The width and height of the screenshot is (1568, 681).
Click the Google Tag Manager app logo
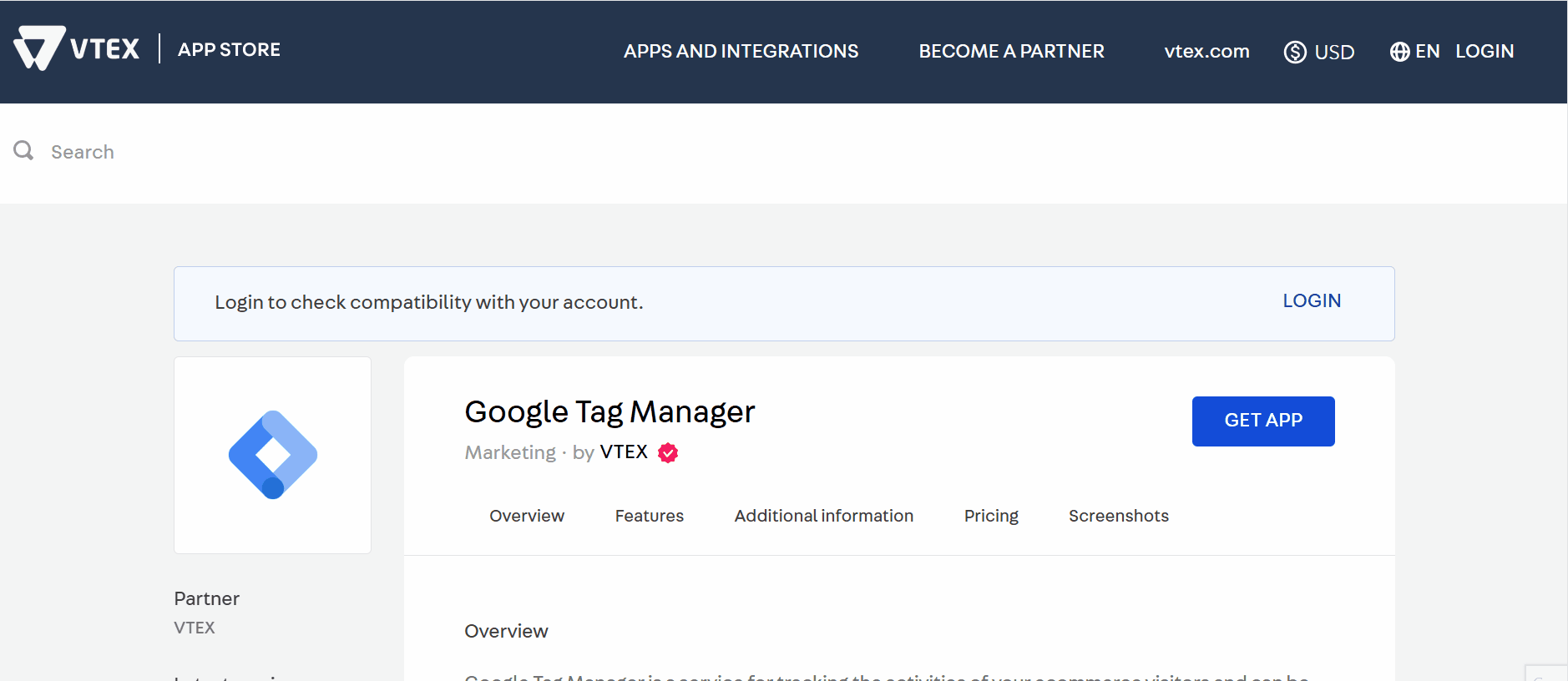[x=273, y=455]
